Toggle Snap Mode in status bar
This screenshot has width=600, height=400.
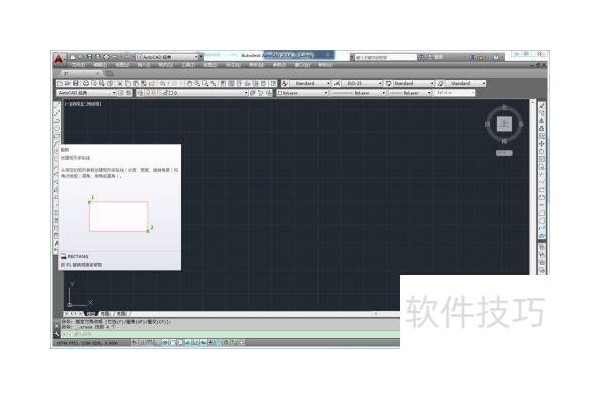142,343
